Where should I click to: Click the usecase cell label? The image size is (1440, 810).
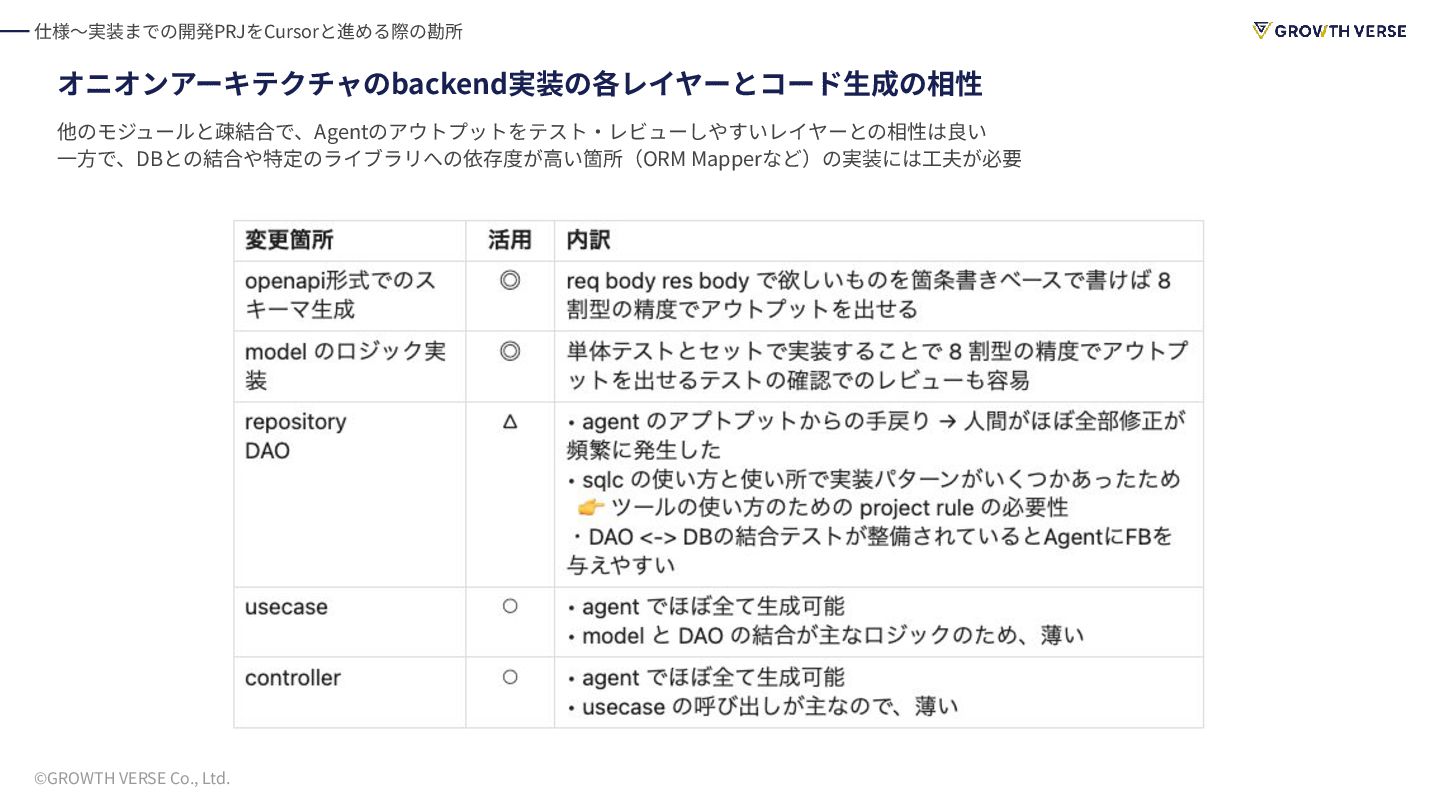tap(286, 607)
